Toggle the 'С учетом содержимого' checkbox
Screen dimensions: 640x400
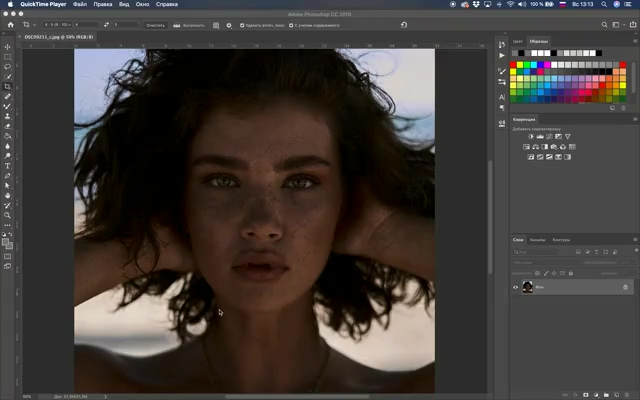(x=291, y=24)
